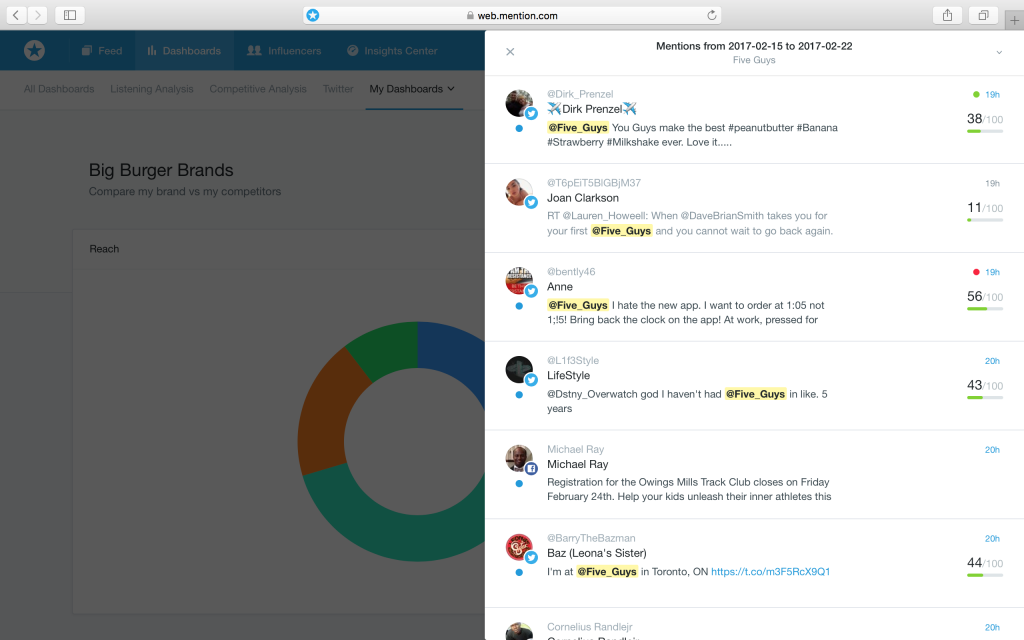Click the green segment of Reach donut
Viewport: 1024px width, 640px height.
pos(385,349)
